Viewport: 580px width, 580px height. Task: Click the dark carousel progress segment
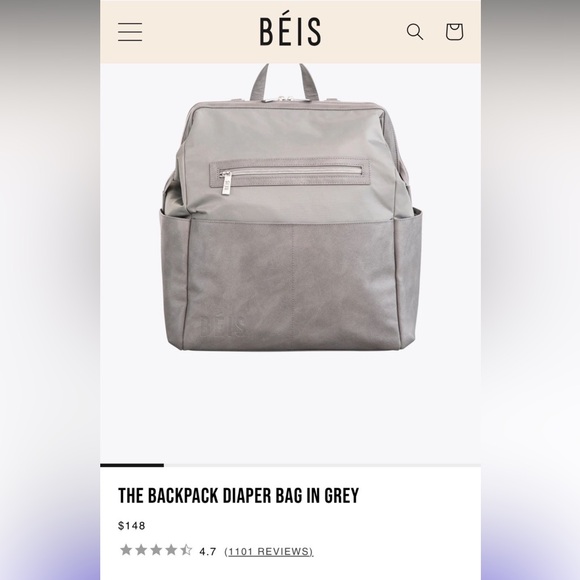(132, 465)
